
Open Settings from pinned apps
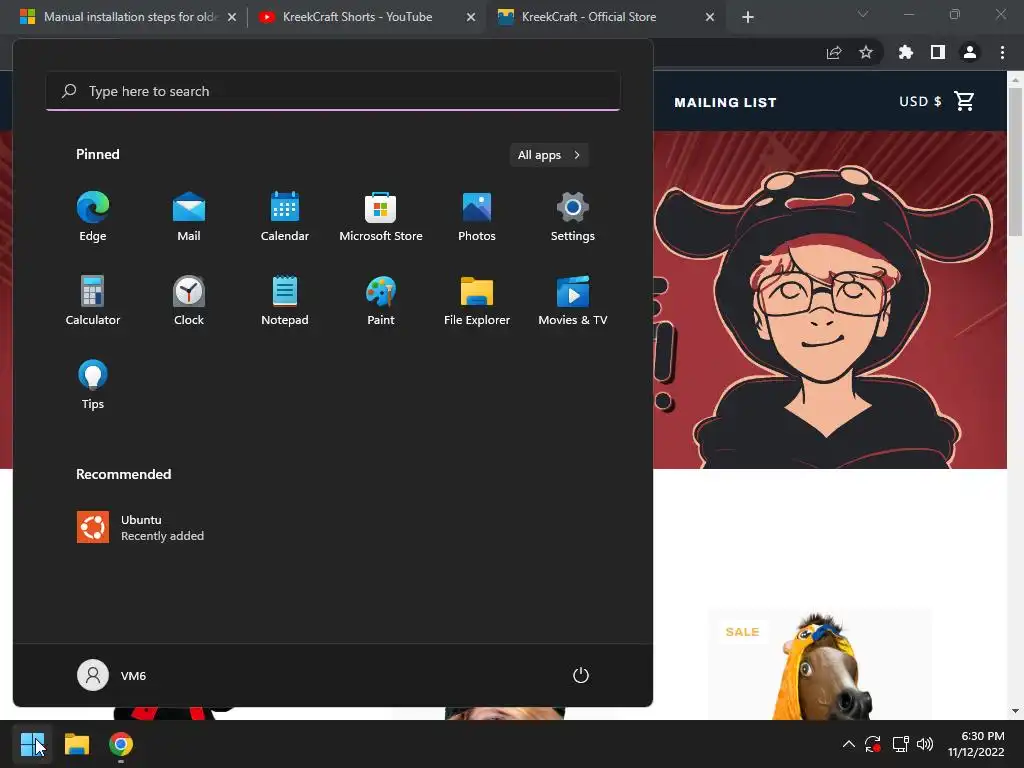(x=573, y=217)
